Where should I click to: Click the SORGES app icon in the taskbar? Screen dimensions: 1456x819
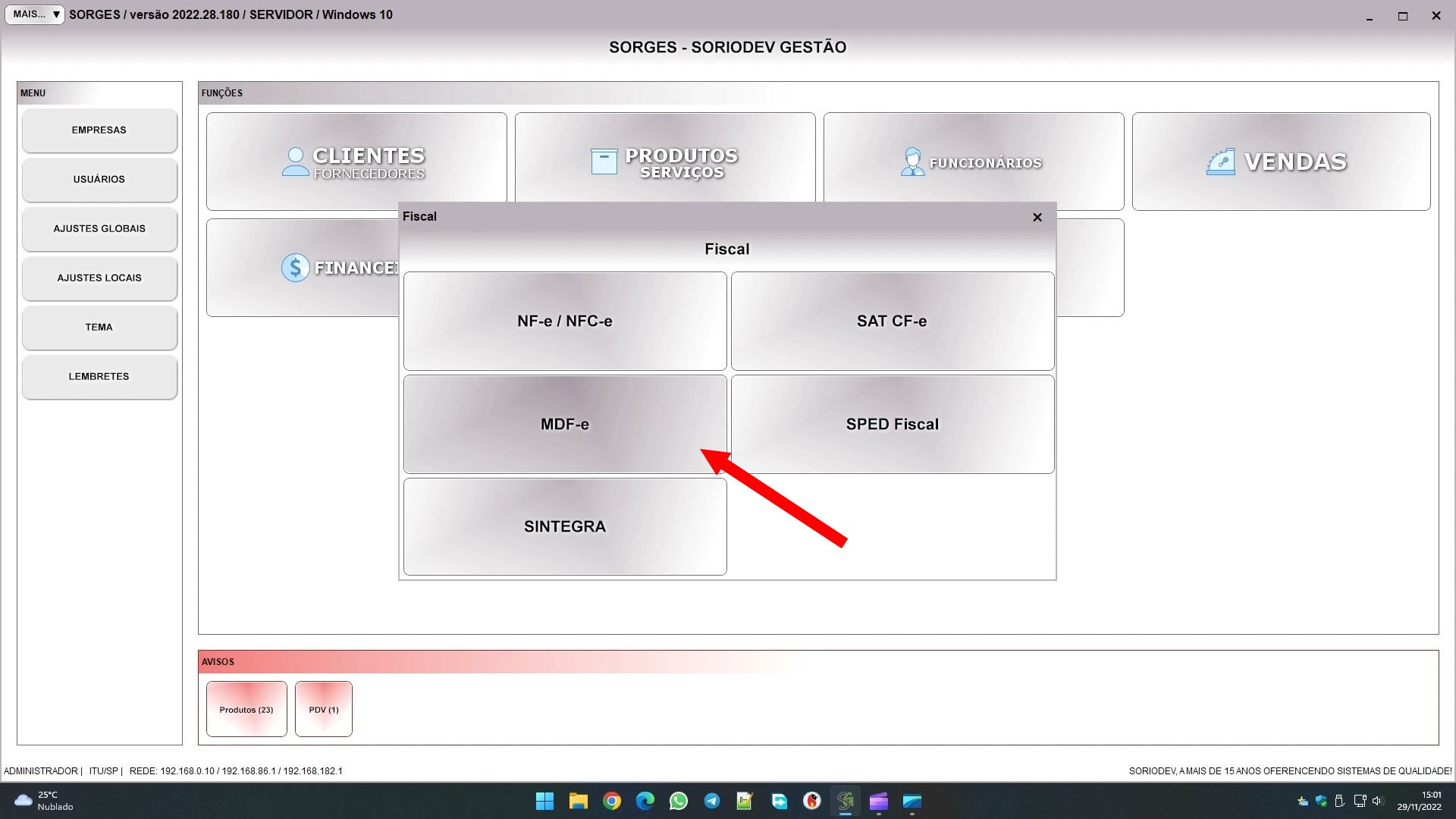[x=846, y=802]
